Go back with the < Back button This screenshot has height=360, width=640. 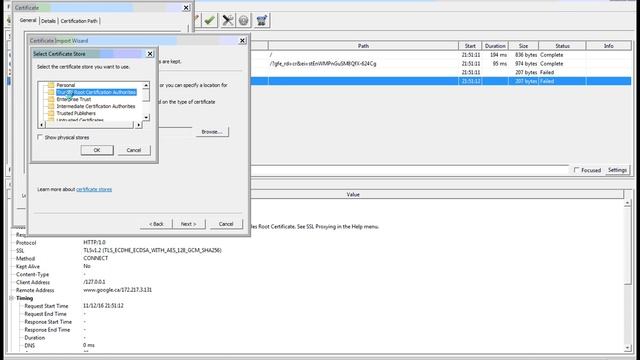[x=156, y=224]
